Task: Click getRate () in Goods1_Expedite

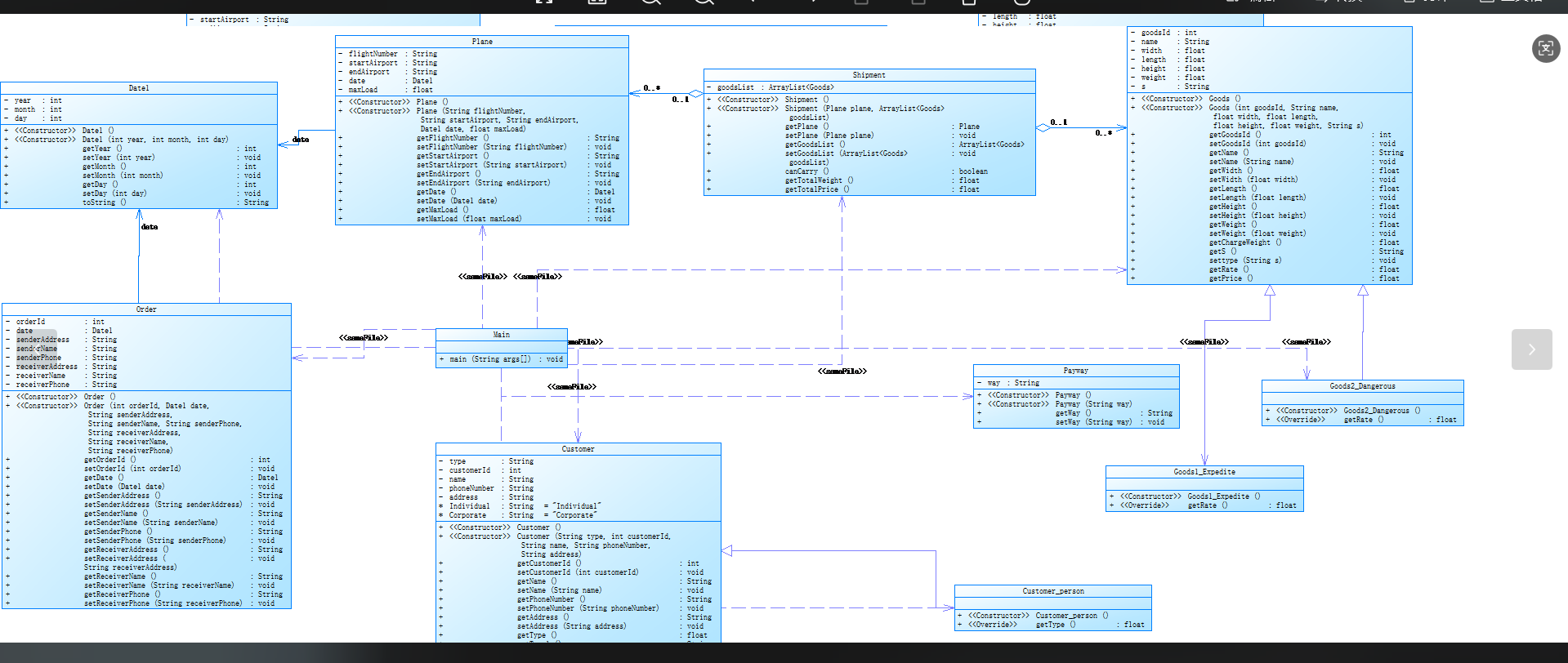Action: coord(1208,505)
